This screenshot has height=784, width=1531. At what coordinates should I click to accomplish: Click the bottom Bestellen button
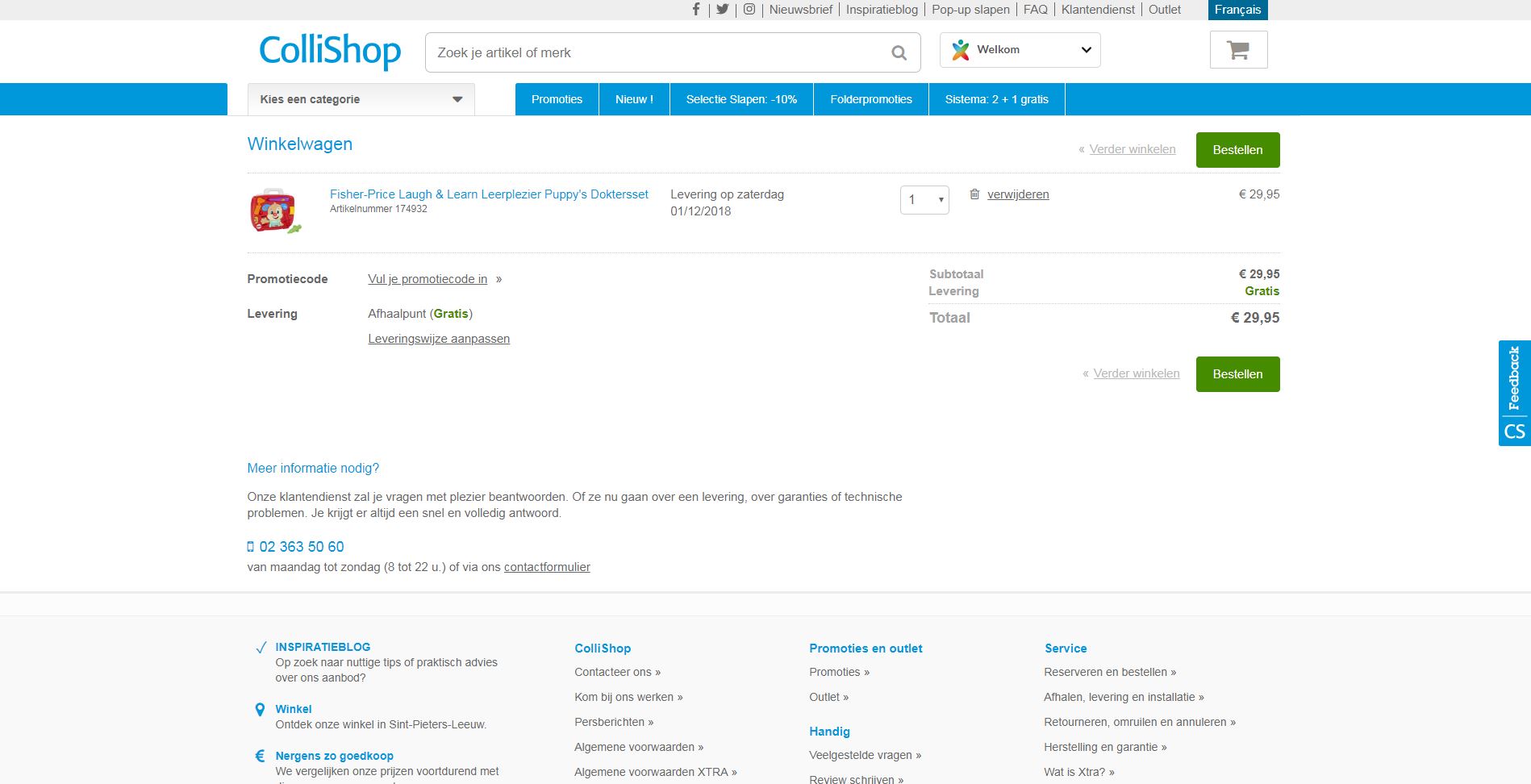(x=1237, y=374)
